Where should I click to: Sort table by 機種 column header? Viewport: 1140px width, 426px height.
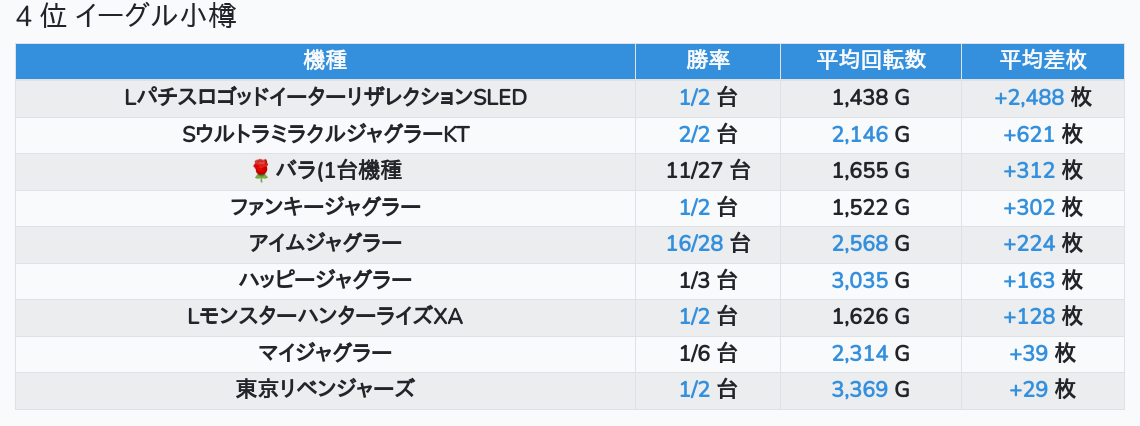pos(325,60)
